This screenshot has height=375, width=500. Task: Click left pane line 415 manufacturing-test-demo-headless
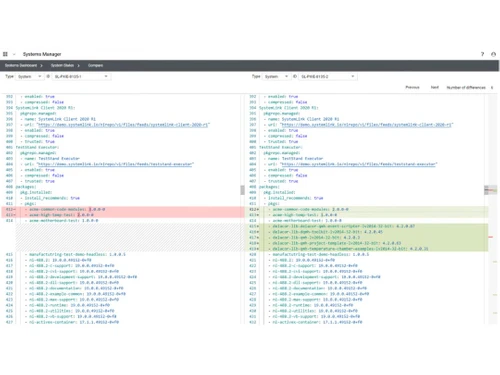(x=75, y=254)
